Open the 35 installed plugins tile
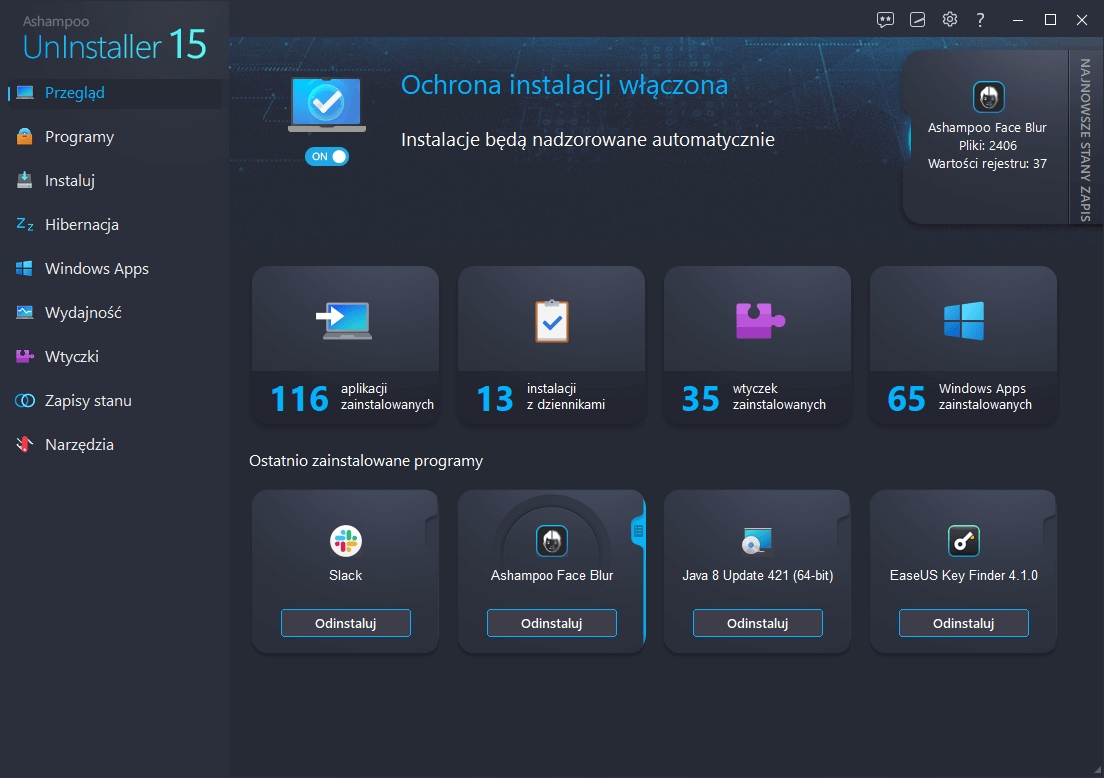 tap(758, 346)
